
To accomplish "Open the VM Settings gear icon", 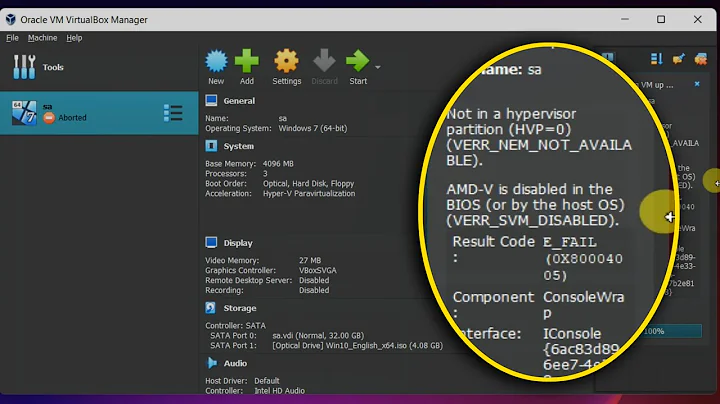I will pos(287,61).
